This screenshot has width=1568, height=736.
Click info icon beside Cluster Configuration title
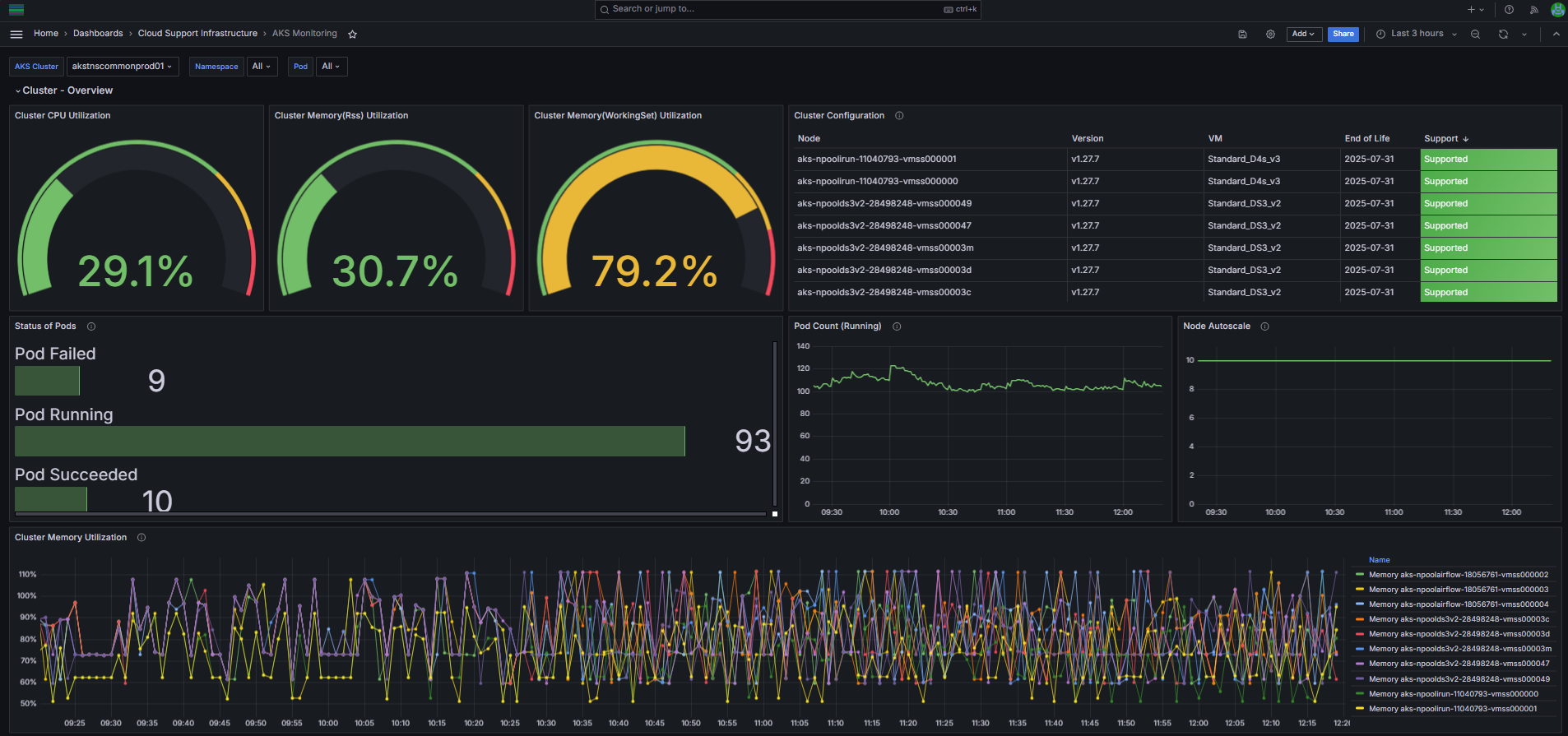[899, 116]
